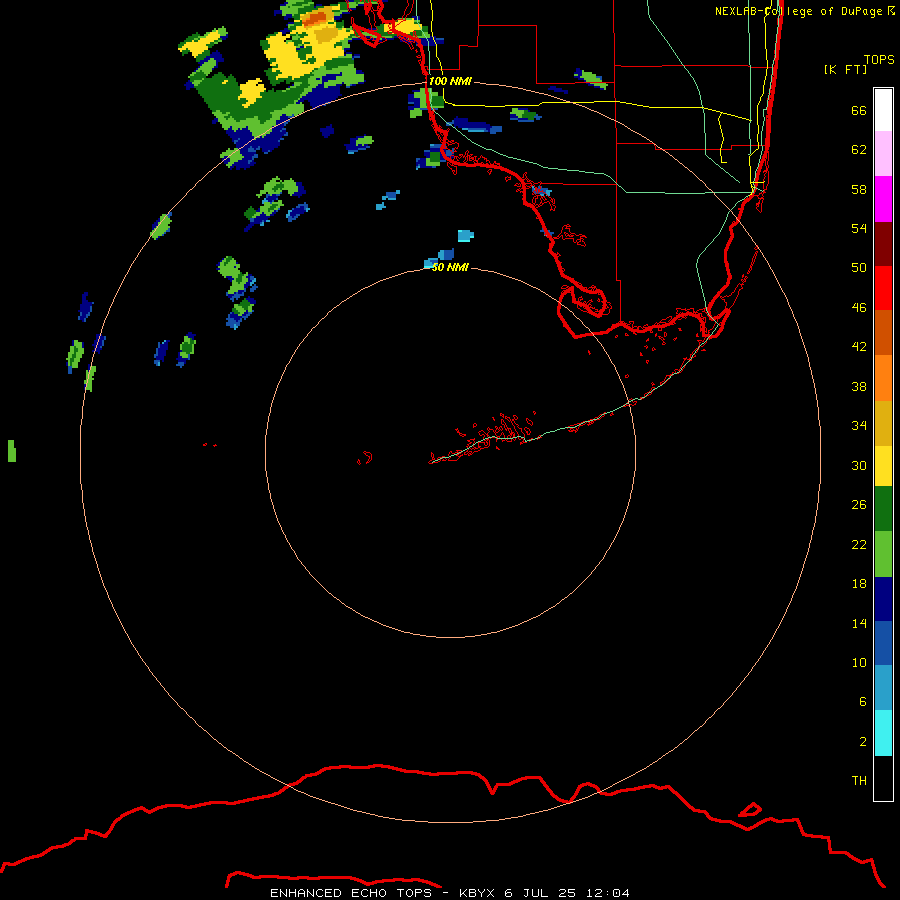Click the legend value '30'
Viewport: 900px width, 900px height.
click(859, 465)
